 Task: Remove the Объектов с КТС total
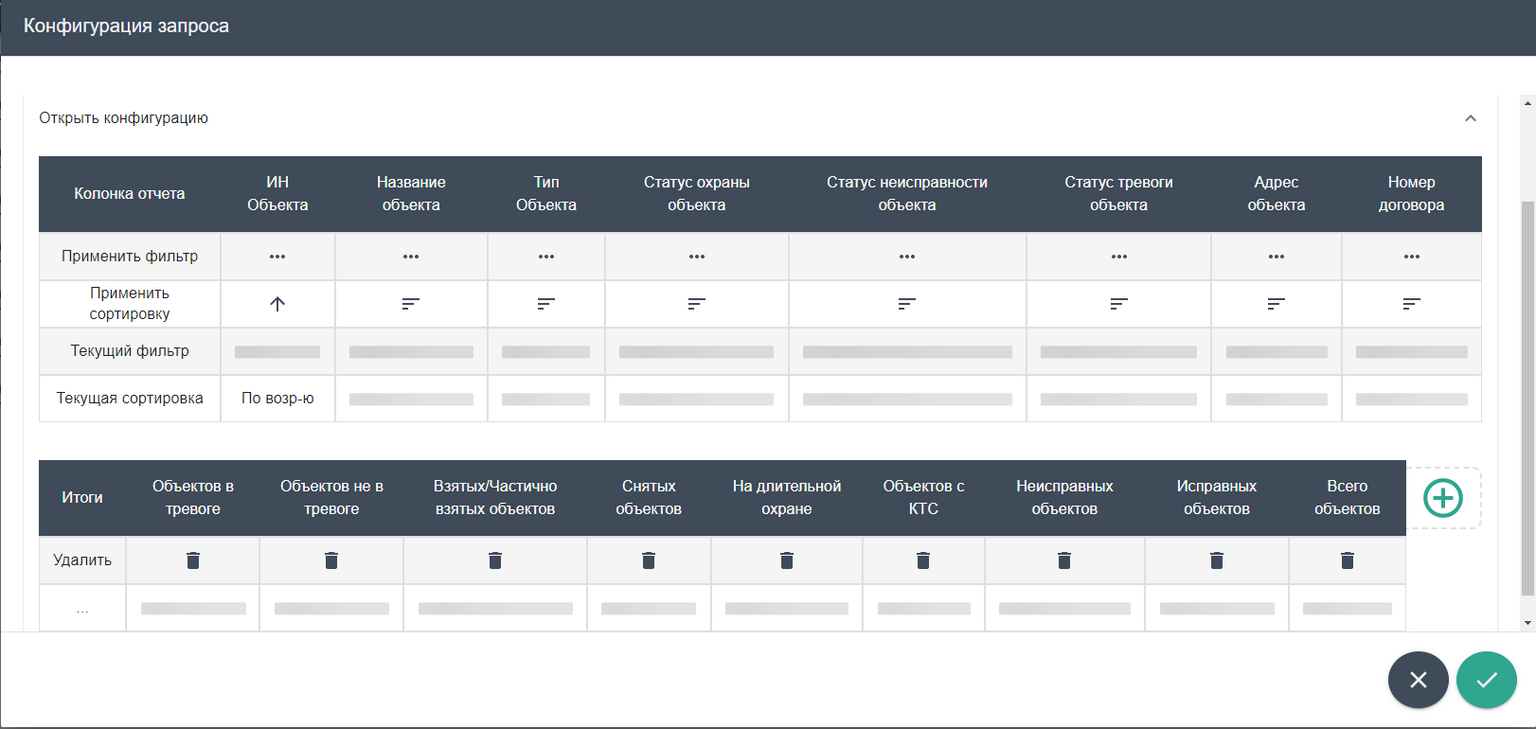click(923, 560)
